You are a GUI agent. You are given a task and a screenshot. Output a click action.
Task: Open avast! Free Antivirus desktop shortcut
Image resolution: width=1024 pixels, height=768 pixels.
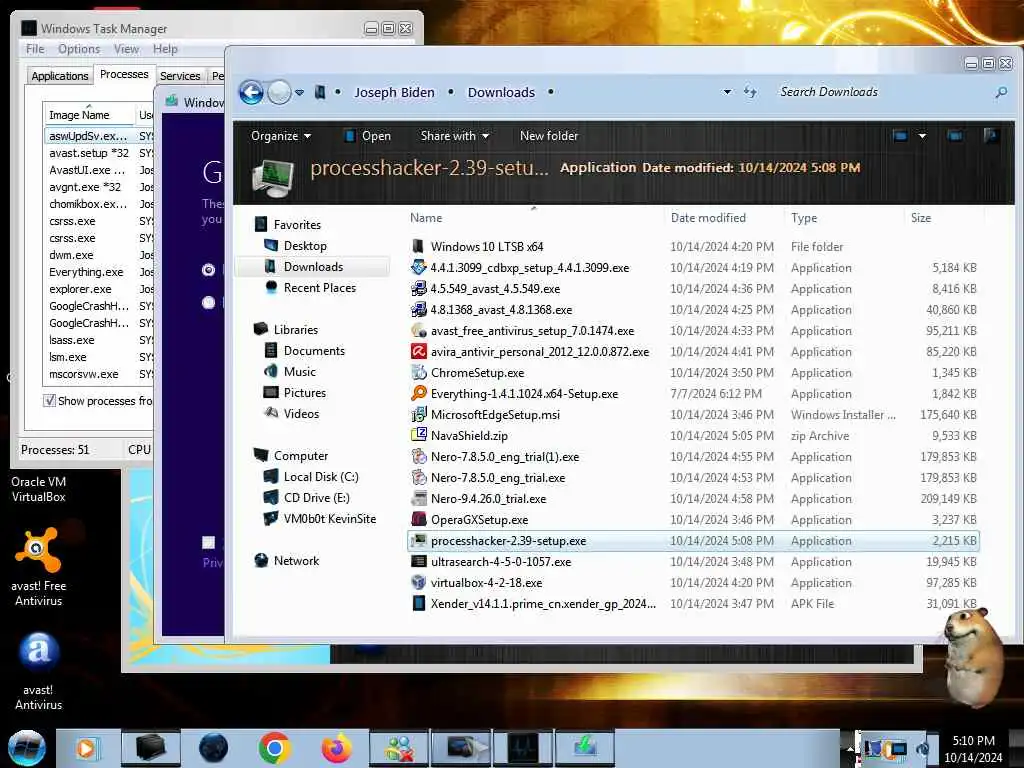pos(39,567)
